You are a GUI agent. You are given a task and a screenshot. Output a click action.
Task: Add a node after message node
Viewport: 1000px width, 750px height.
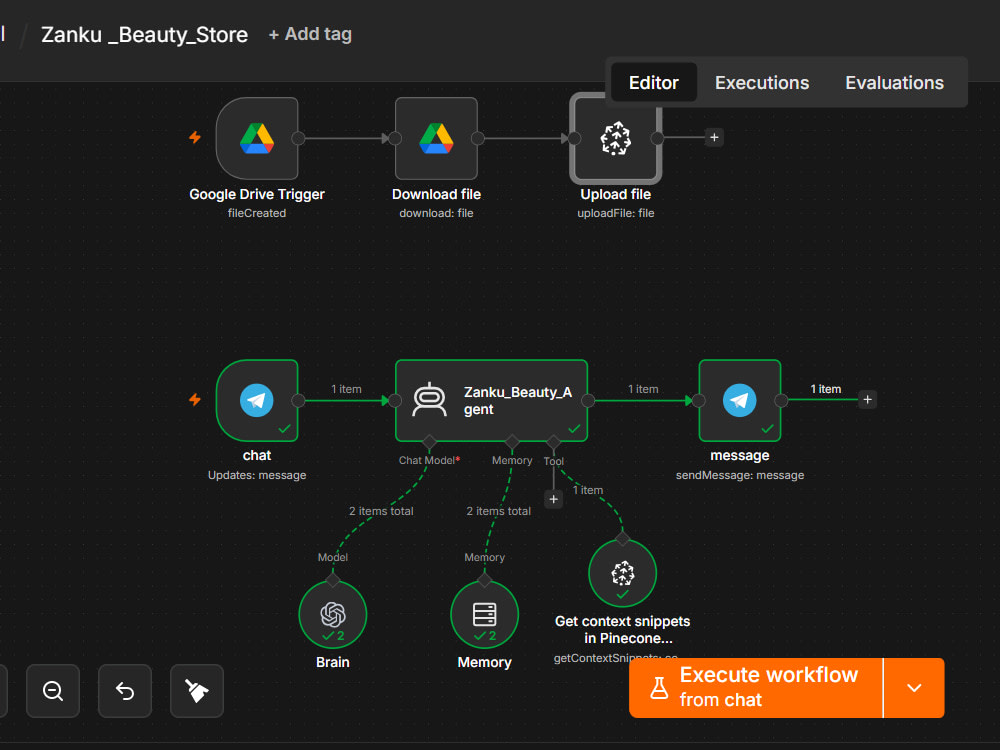(x=867, y=400)
